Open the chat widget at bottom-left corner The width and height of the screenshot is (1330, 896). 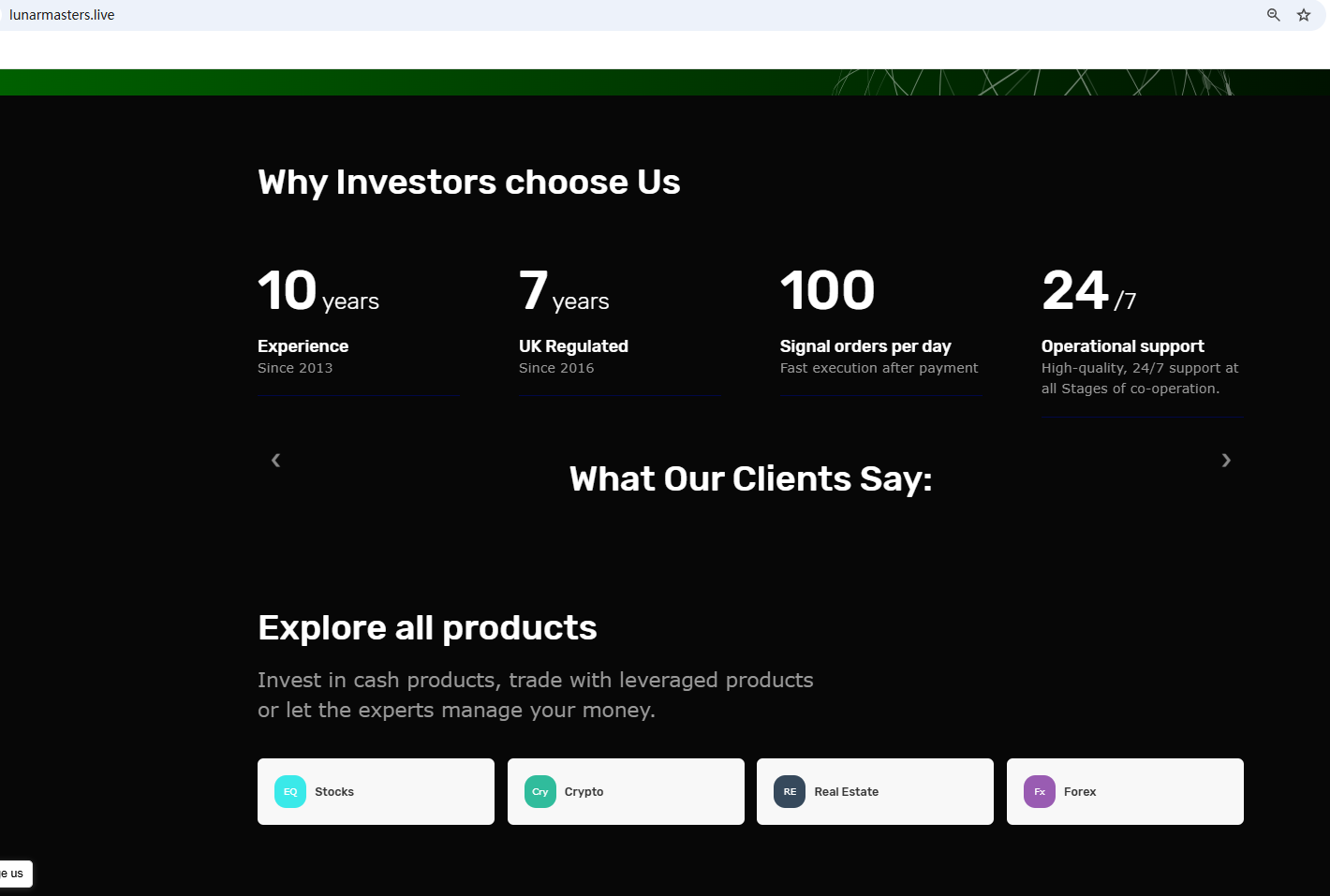tap(14, 874)
